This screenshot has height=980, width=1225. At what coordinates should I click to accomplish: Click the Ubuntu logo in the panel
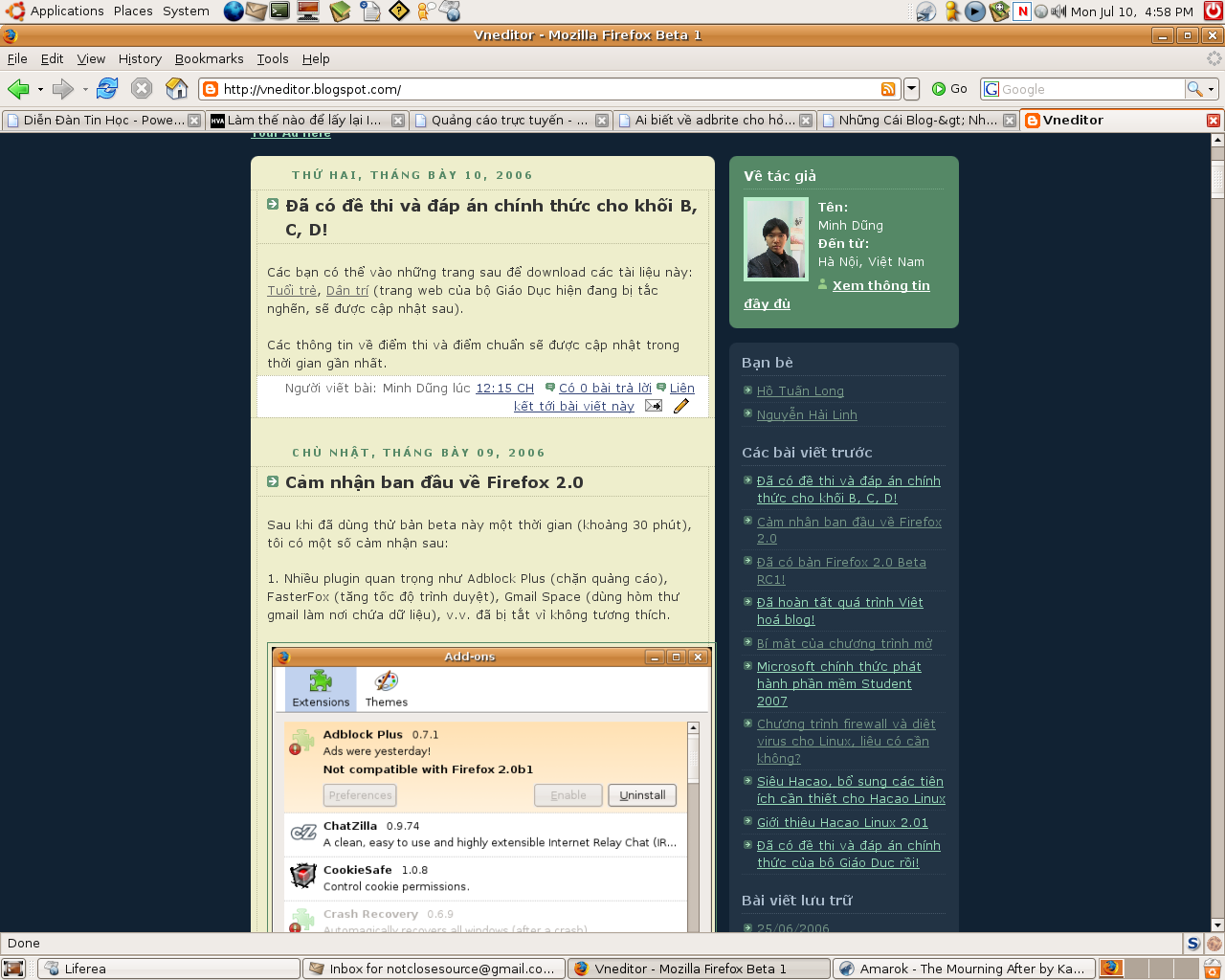(x=14, y=11)
